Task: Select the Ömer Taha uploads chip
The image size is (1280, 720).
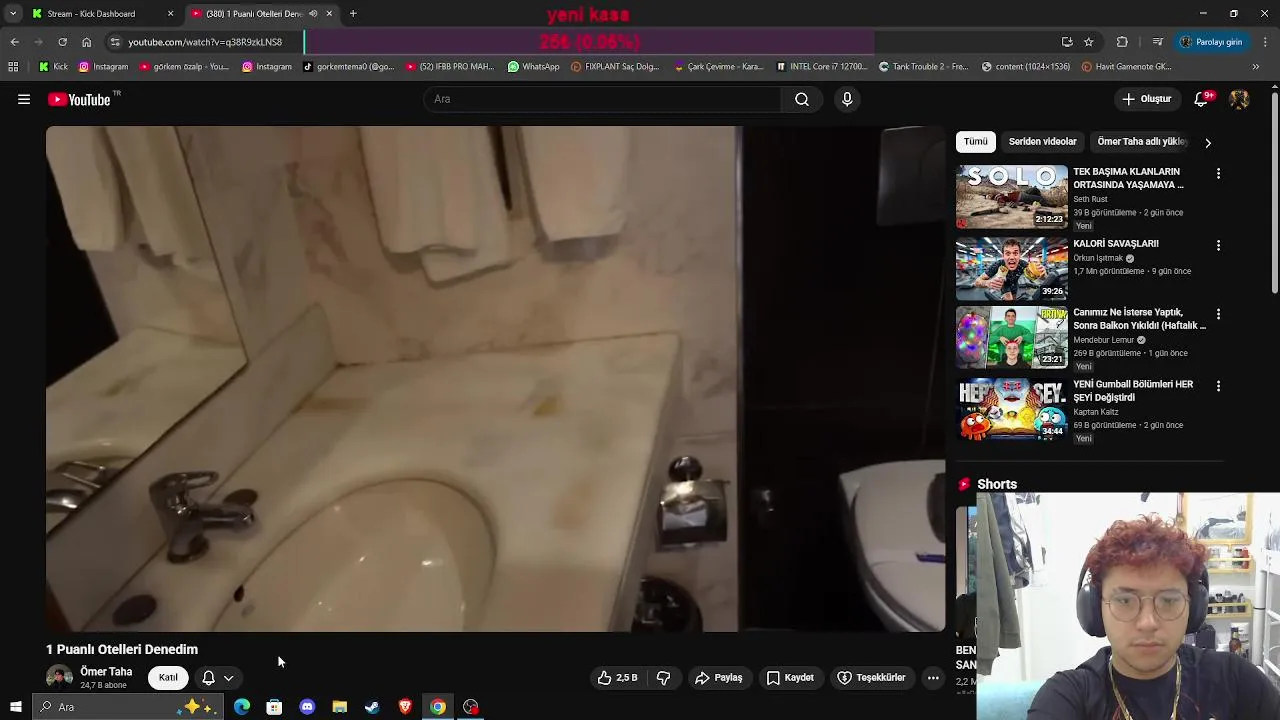Action: [x=1142, y=142]
